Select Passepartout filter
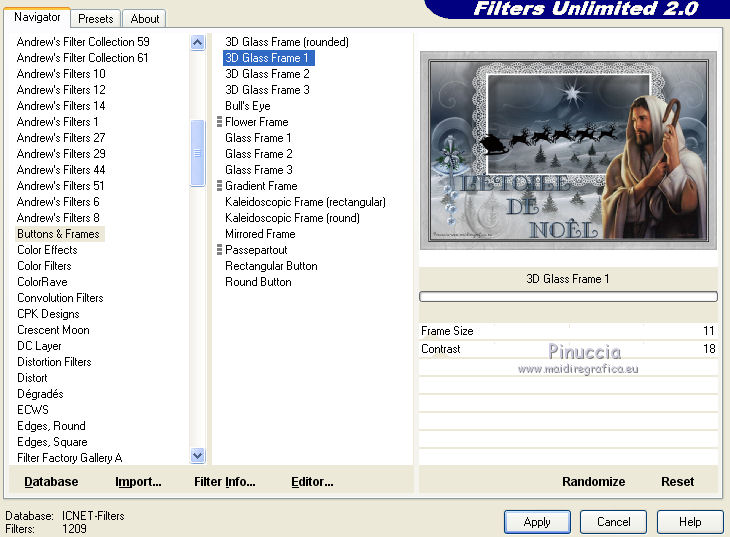730x537 pixels. (x=256, y=250)
